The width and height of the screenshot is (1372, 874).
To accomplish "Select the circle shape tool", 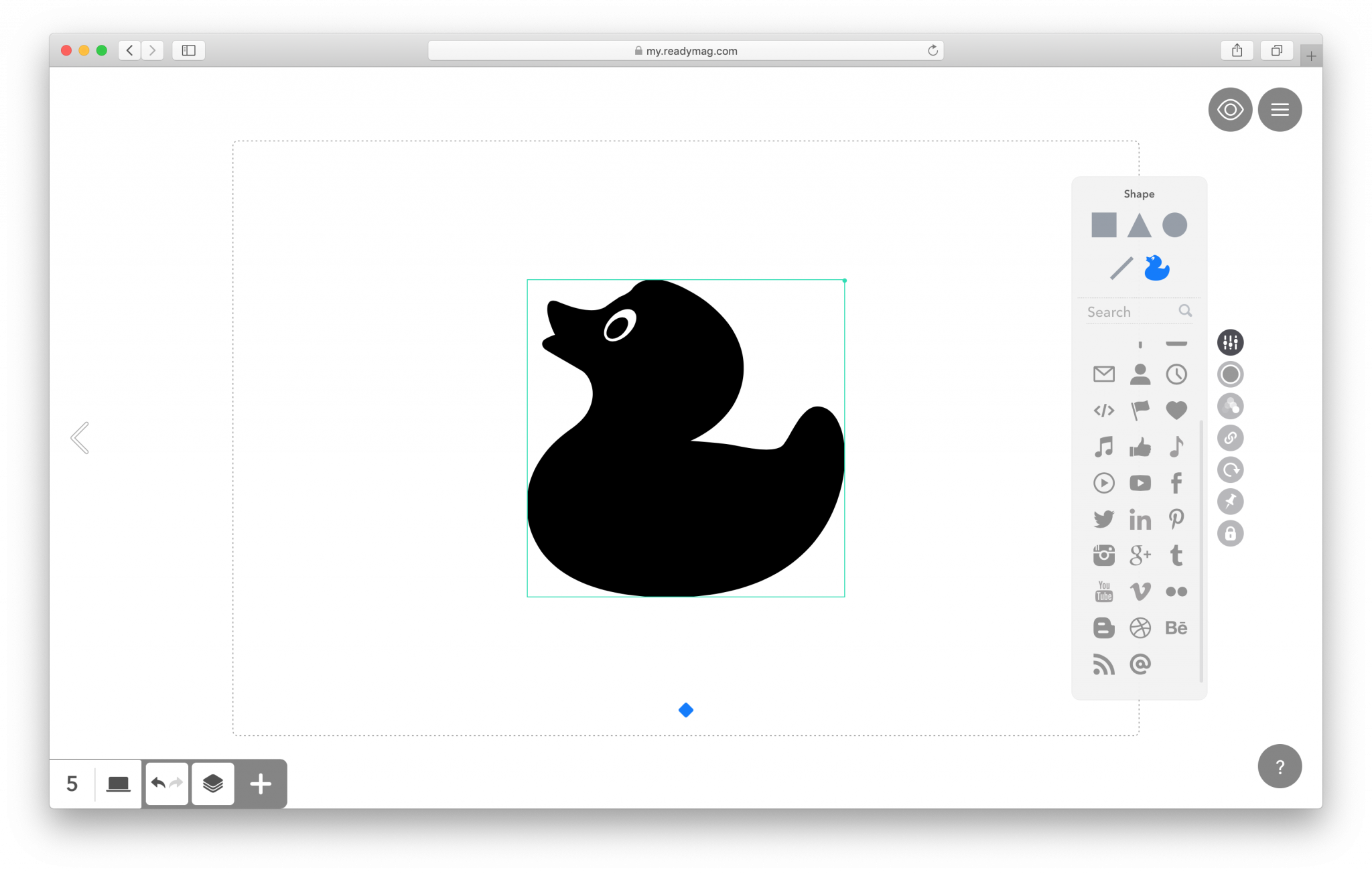I will tap(1175, 225).
